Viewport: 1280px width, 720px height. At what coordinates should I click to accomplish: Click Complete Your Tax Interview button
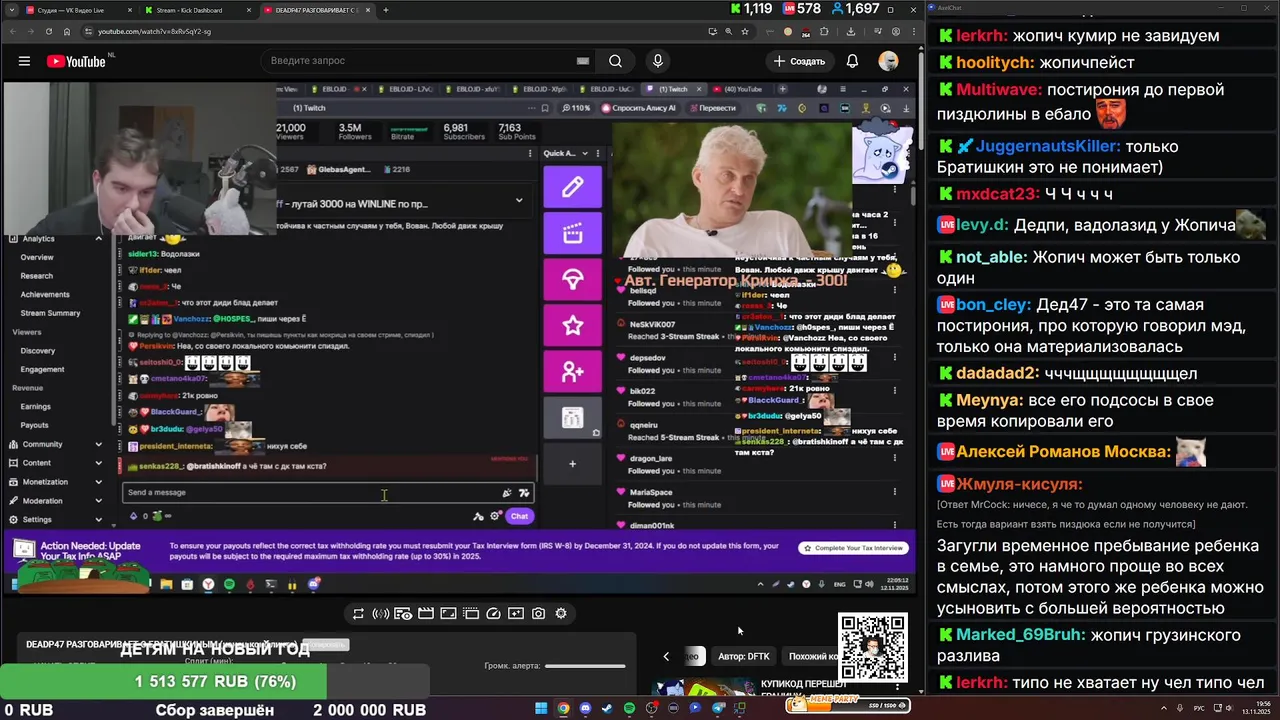pos(855,548)
